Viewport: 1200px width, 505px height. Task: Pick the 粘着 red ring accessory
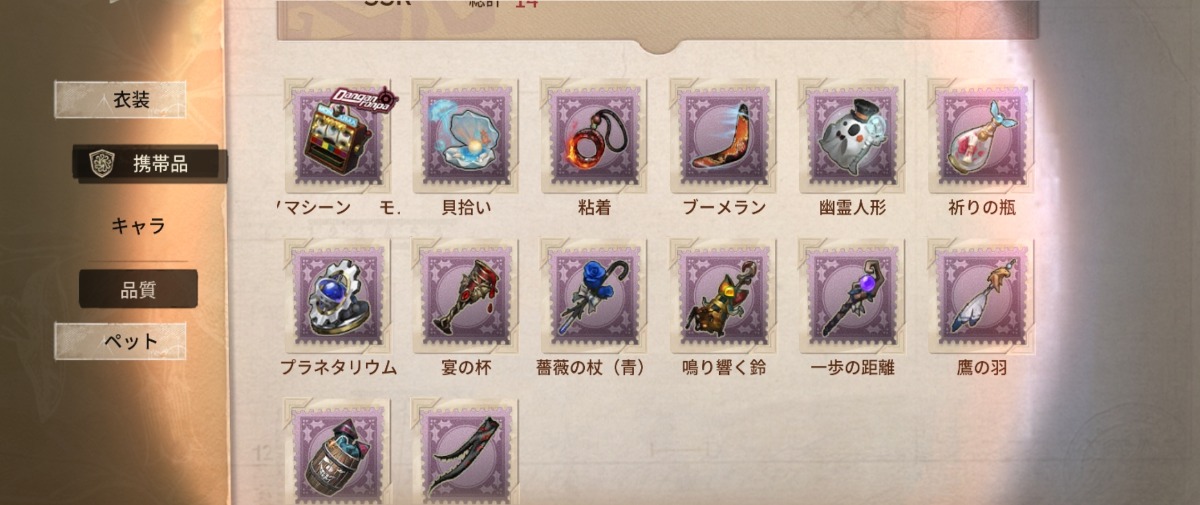(x=594, y=137)
